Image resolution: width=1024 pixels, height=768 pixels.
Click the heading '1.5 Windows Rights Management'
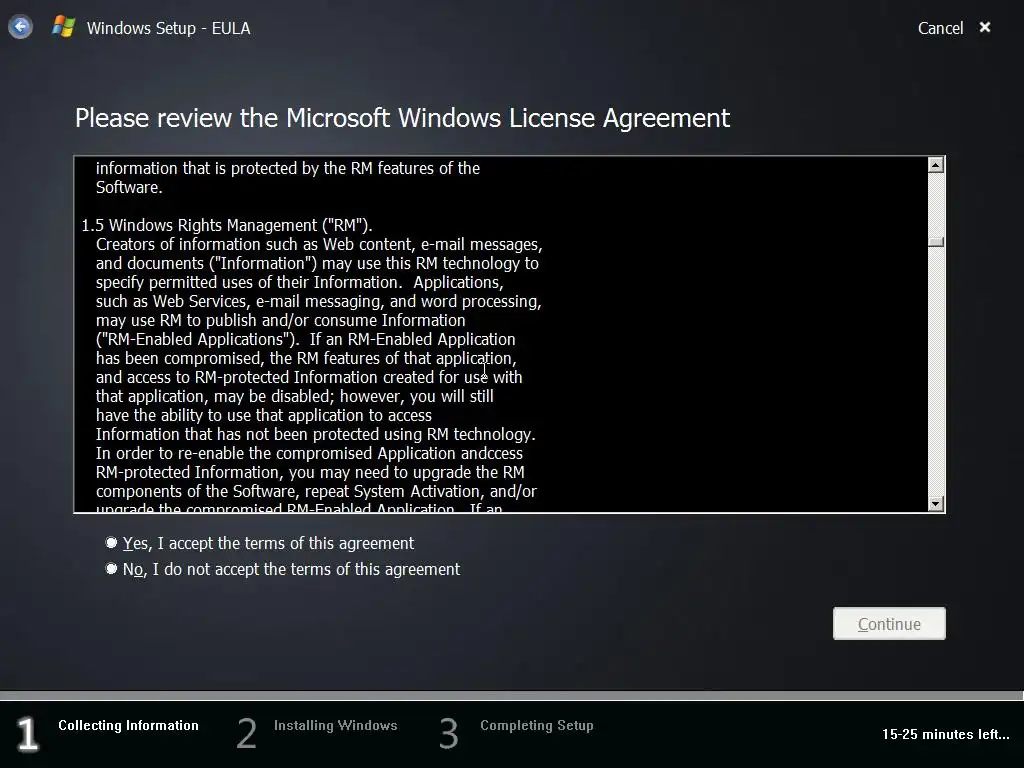pyautogui.click(x=227, y=225)
